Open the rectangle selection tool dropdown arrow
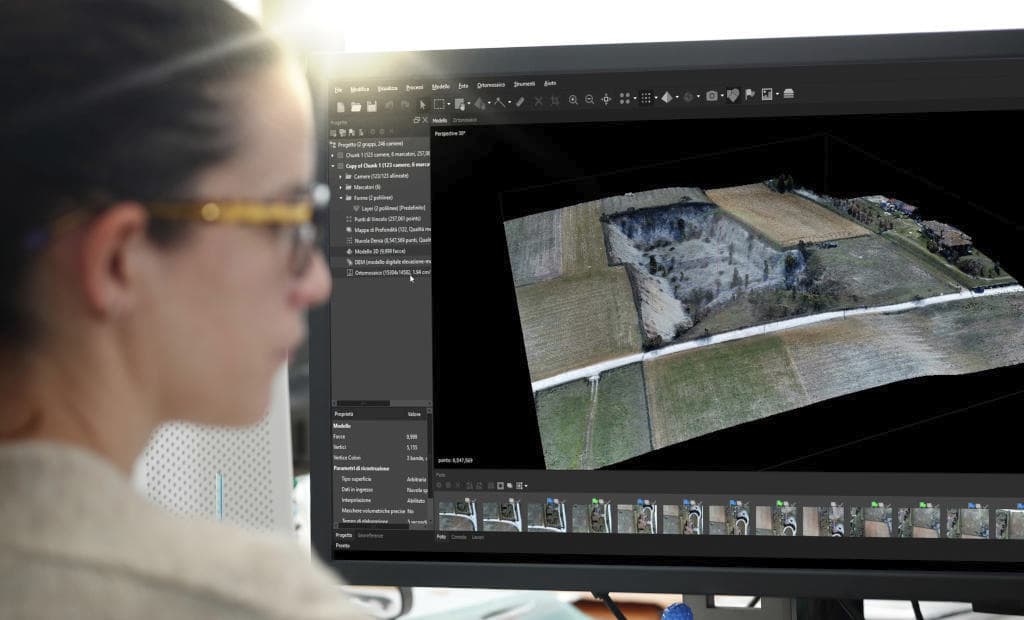The width and height of the screenshot is (1024, 620). pyautogui.click(x=449, y=105)
